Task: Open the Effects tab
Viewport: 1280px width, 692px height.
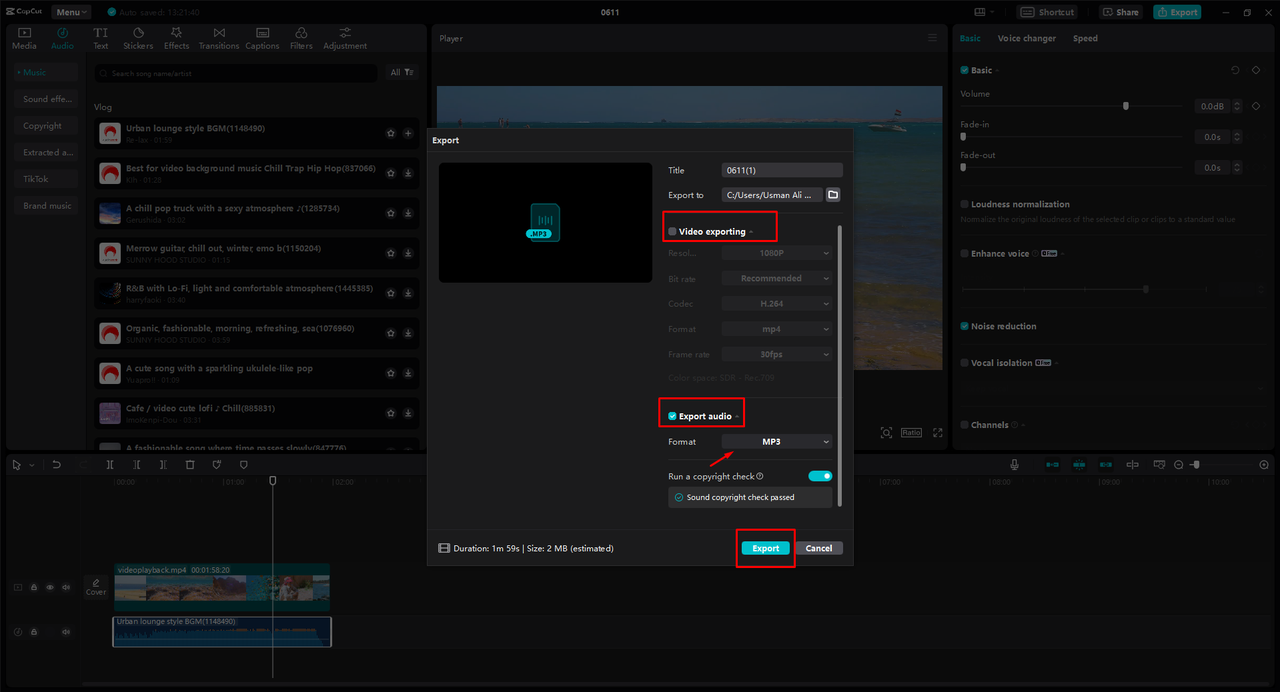Action: tap(177, 39)
